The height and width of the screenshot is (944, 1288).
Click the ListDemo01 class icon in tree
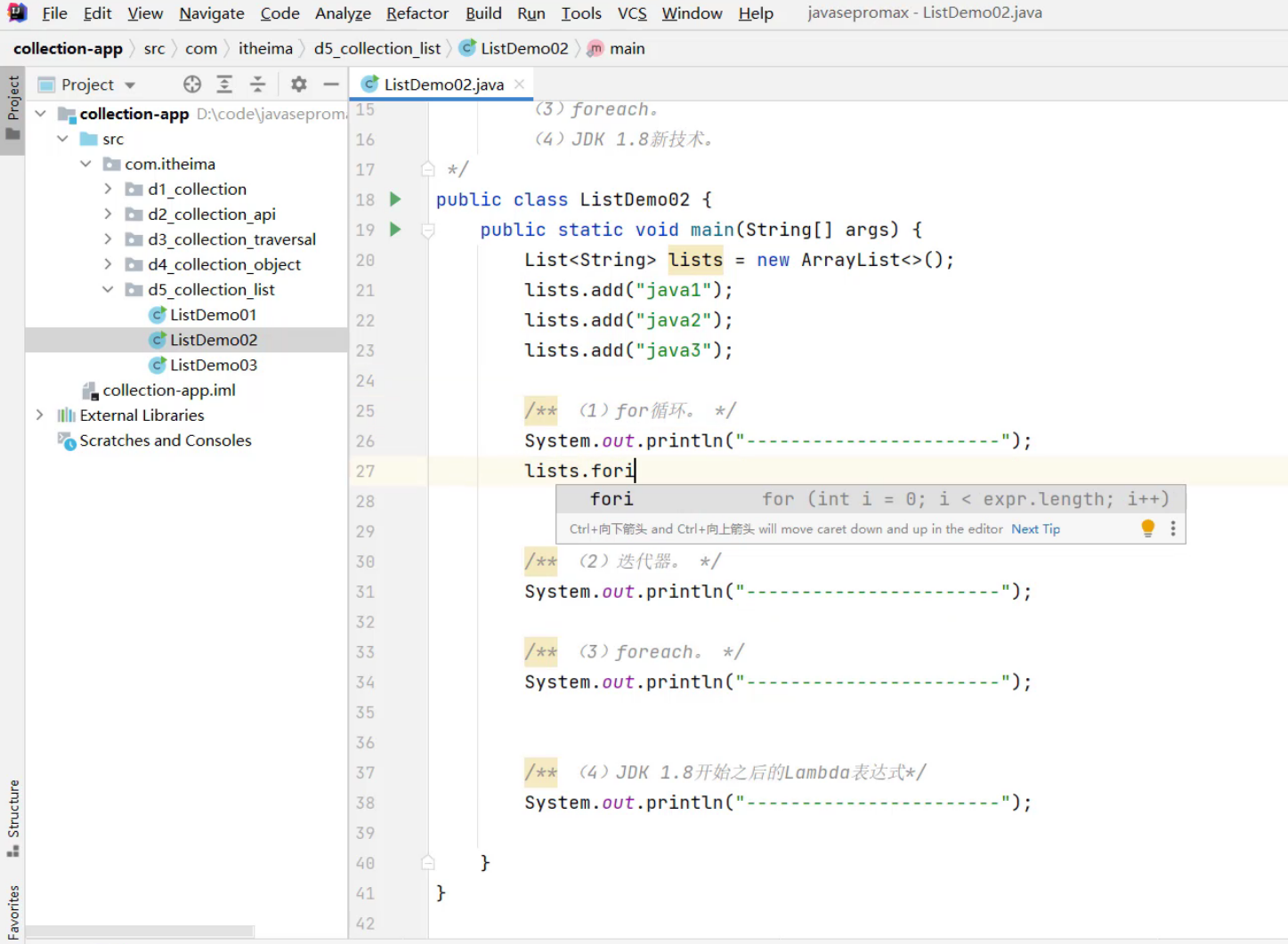click(158, 315)
